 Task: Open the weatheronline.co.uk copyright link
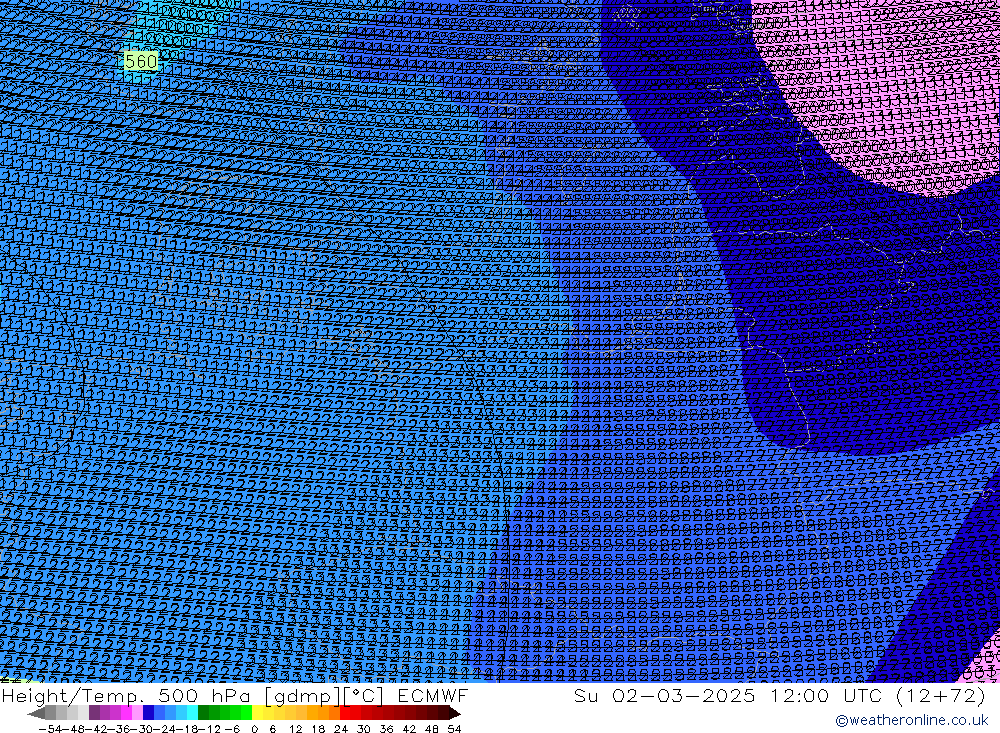(911, 720)
